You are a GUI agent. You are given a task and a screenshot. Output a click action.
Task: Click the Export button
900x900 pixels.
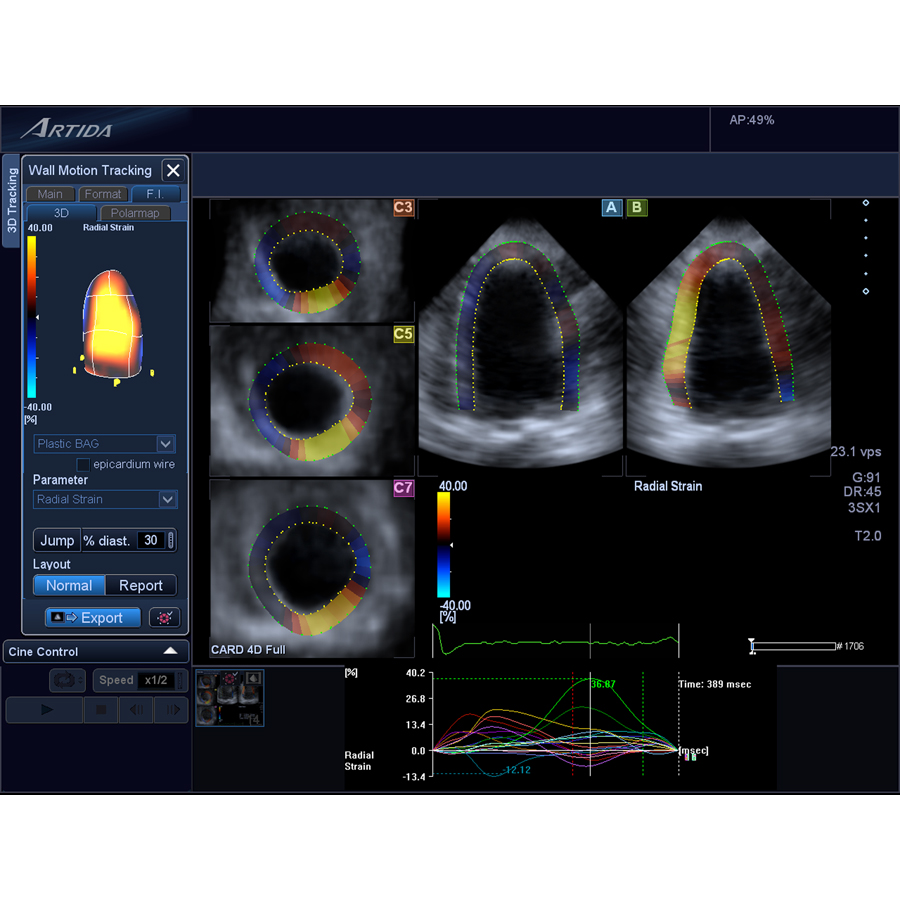pos(91,618)
